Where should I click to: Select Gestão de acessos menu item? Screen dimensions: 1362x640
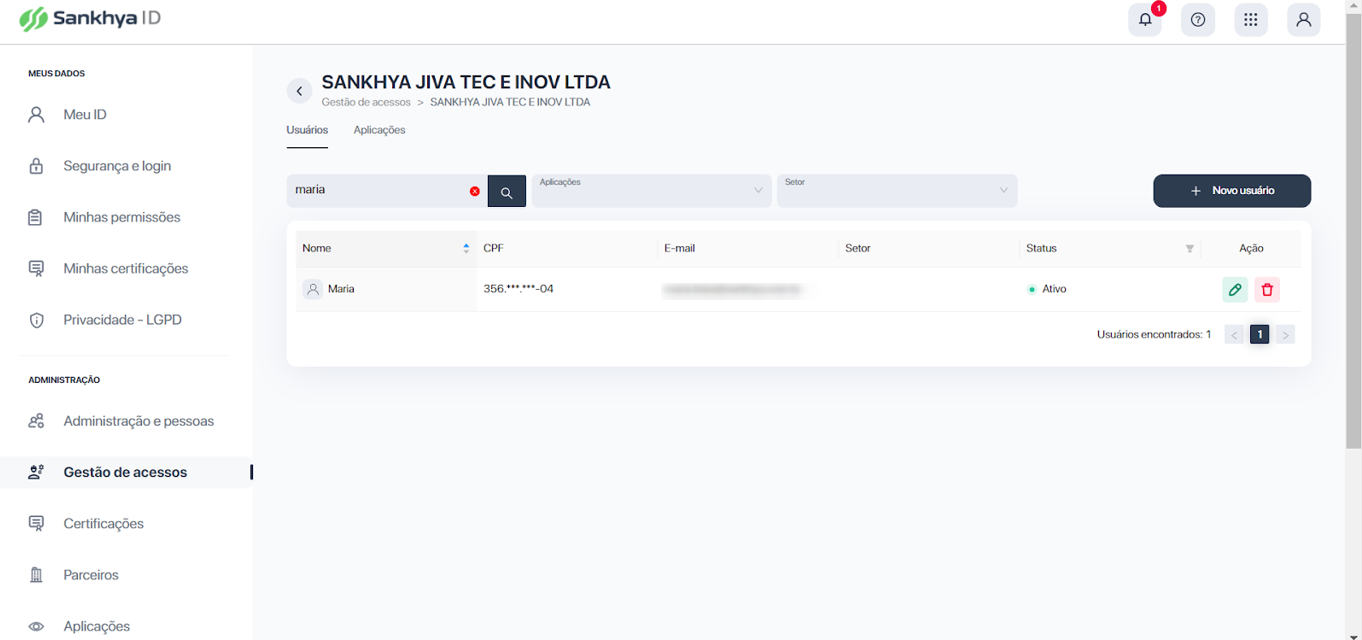point(126,472)
